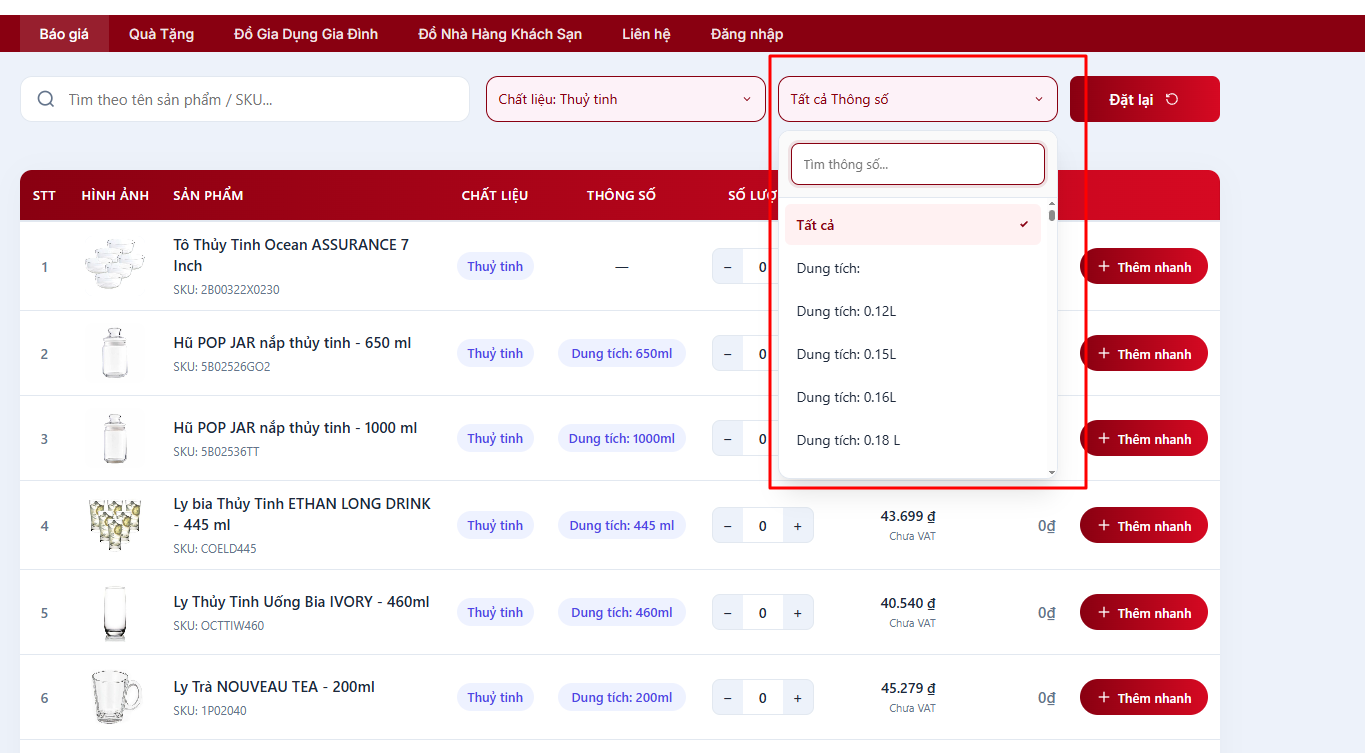Click the product name search box
The image size is (1365, 753).
click(260, 99)
